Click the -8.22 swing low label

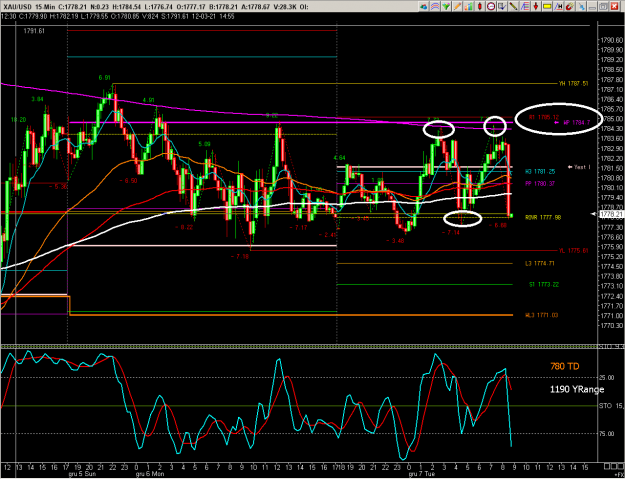[x=185, y=227]
